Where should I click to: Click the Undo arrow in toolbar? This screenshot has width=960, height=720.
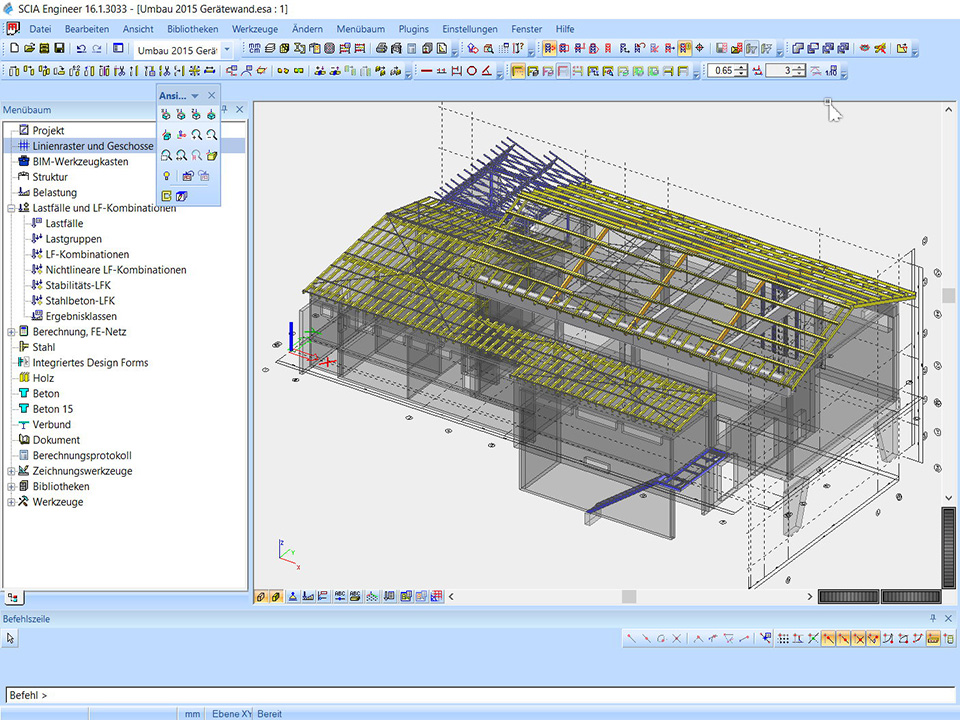(x=80, y=48)
